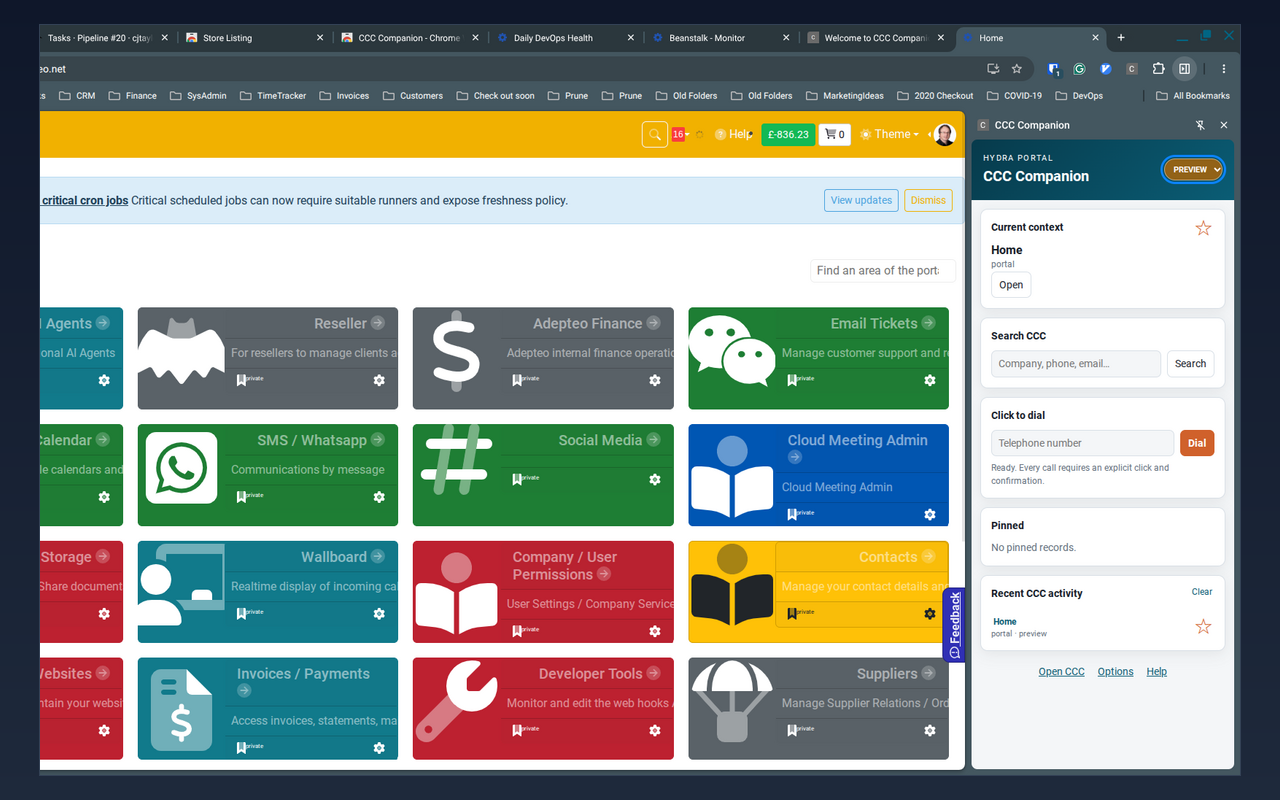
Task: Click the parachute icon on Suppliers tile
Action: 732,700
